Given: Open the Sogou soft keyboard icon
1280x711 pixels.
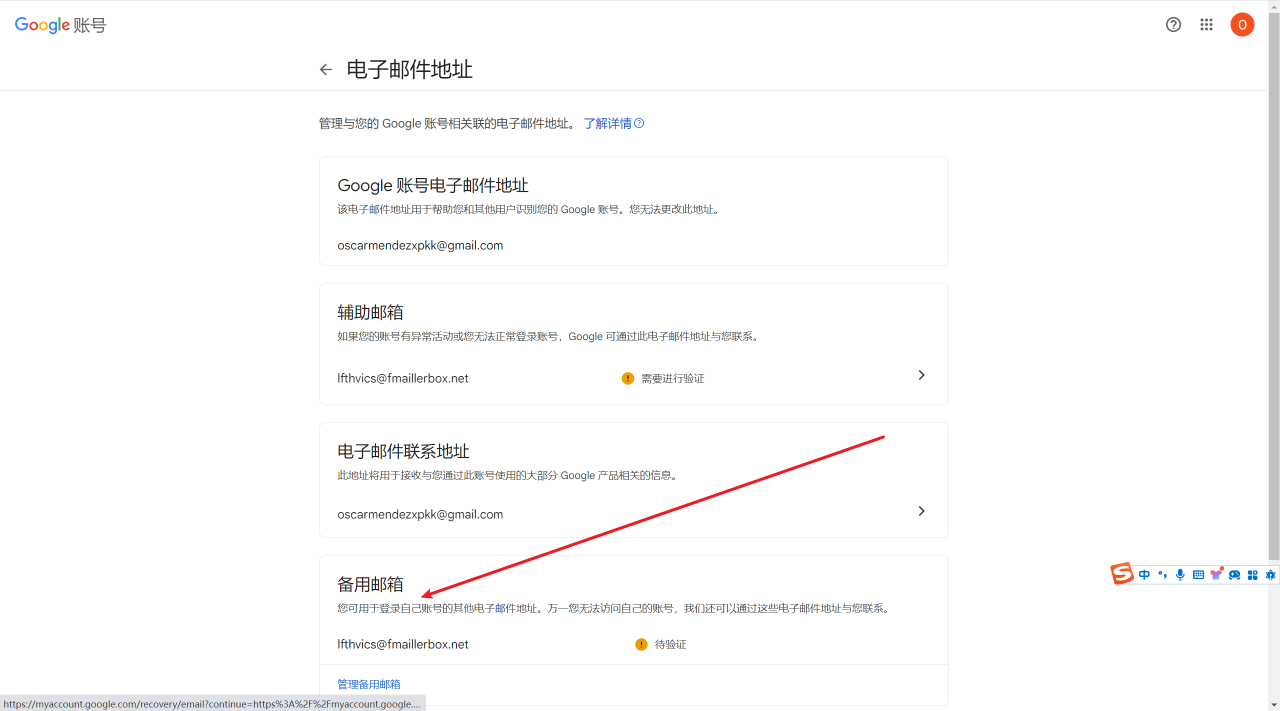Looking at the screenshot, I should [1198, 575].
